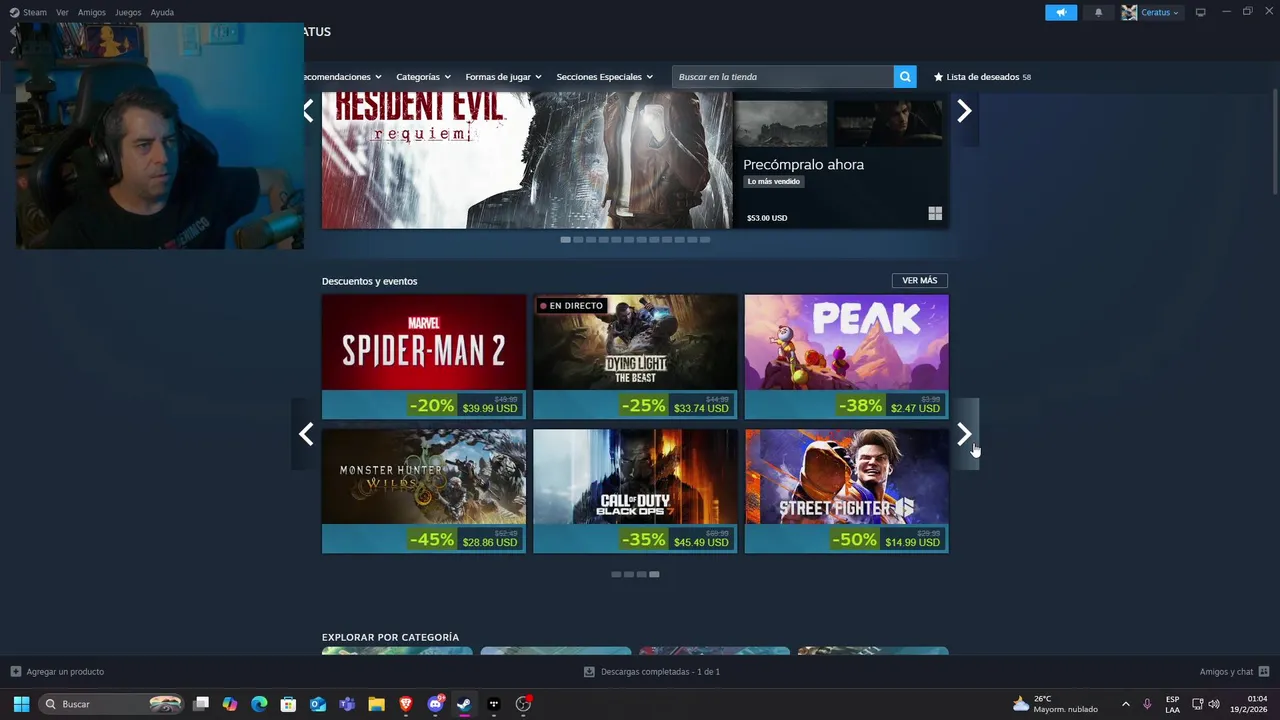Open Steam menu in title bar
This screenshot has height=720, width=1280.
(x=28, y=12)
